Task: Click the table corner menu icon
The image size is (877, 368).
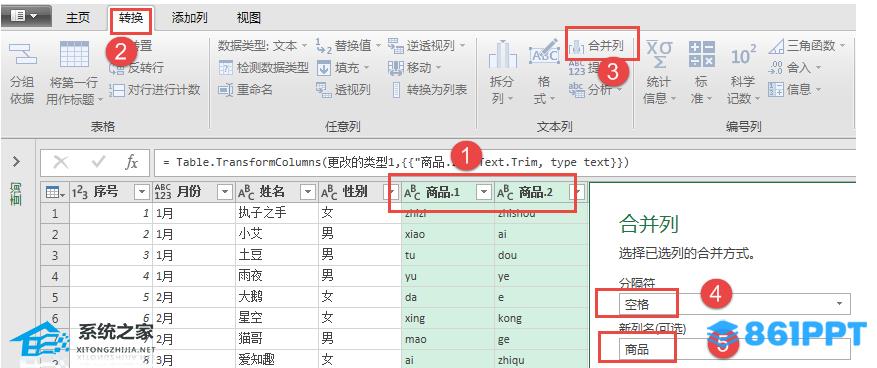Action: (55, 192)
